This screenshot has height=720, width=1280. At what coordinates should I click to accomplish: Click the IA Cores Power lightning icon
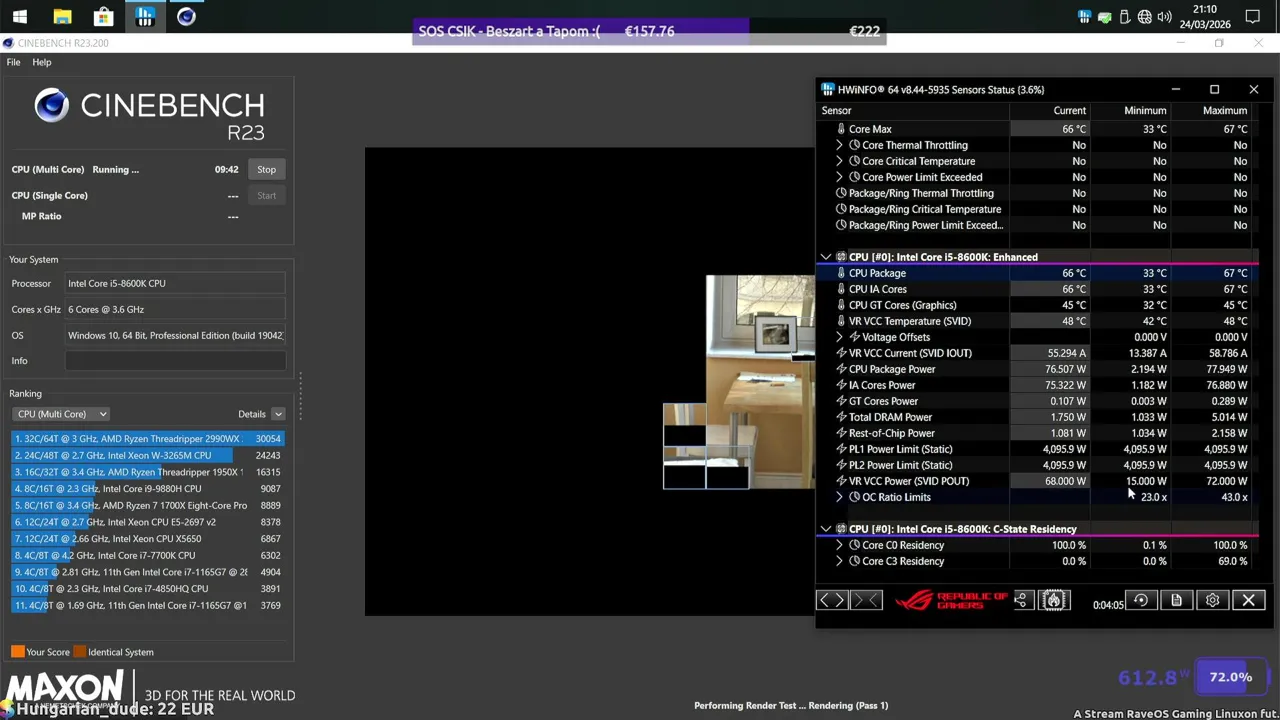(x=841, y=385)
